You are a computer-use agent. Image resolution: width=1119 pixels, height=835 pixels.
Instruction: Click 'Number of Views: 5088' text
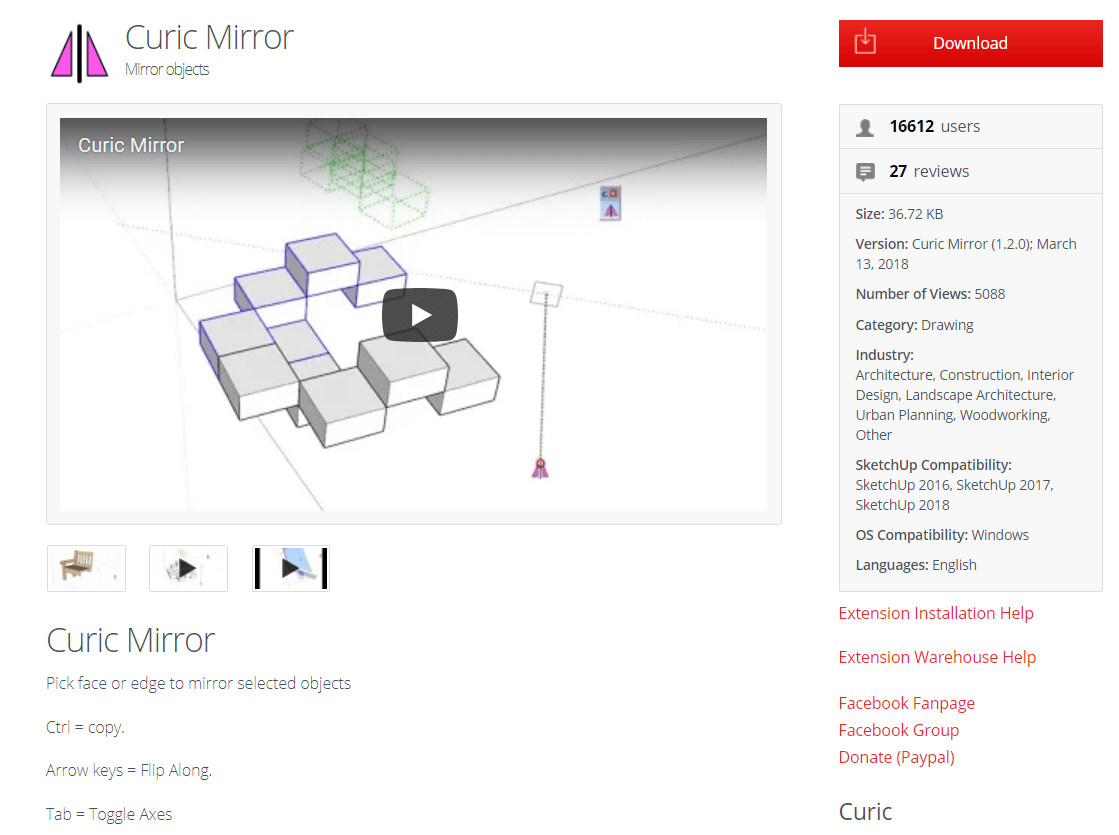pos(931,294)
